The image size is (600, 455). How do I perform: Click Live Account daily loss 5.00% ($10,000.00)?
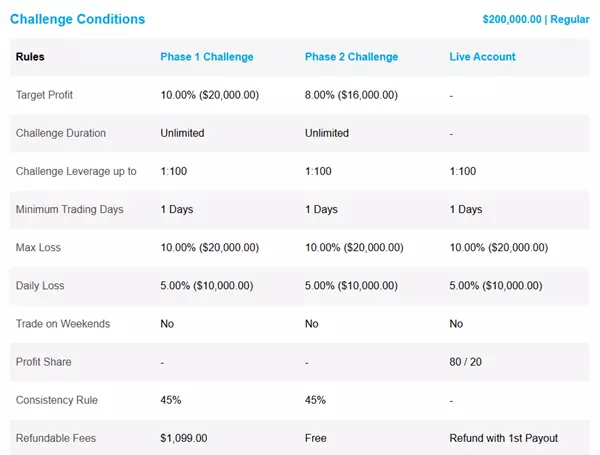[496, 285]
